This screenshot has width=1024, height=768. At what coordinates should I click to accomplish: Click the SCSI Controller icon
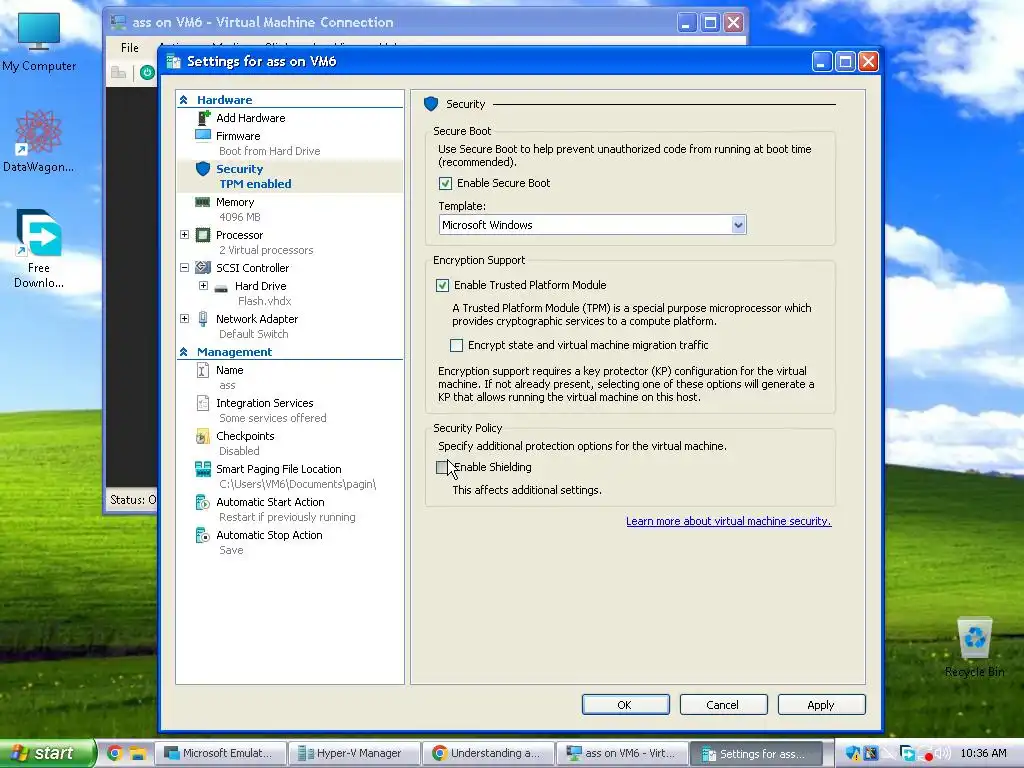point(203,267)
